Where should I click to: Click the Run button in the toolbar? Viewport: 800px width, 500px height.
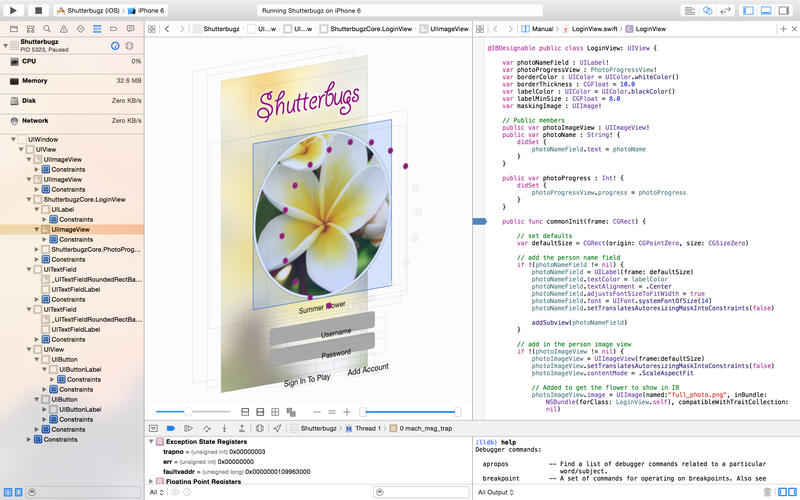pyautogui.click(x=15, y=10)
